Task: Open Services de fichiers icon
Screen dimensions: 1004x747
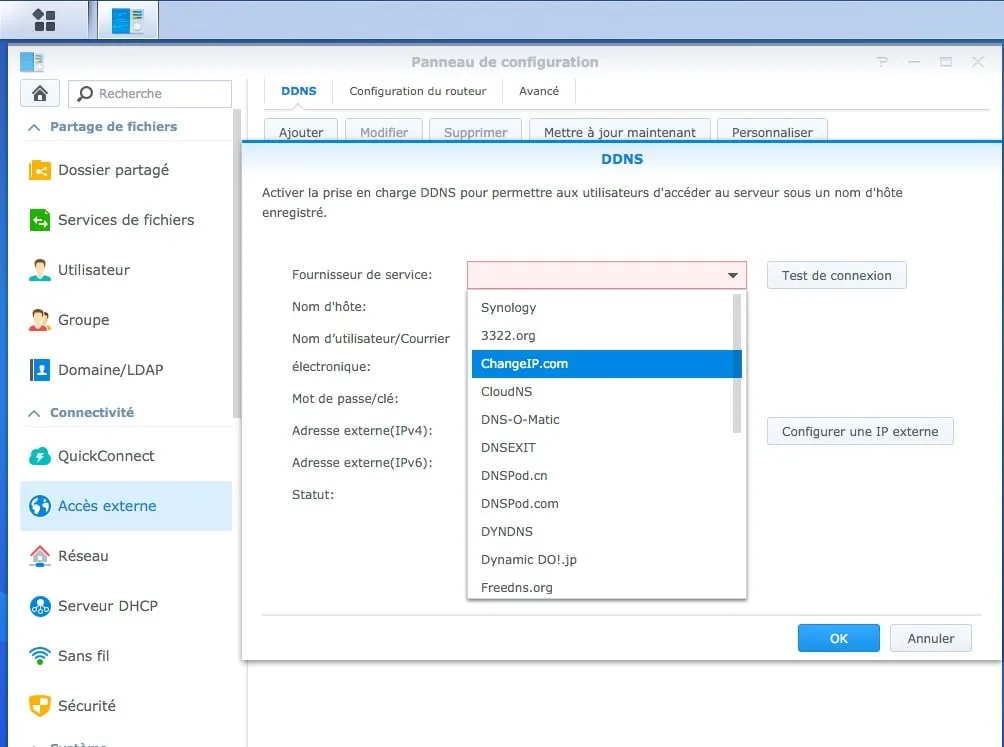Action: 40,220
